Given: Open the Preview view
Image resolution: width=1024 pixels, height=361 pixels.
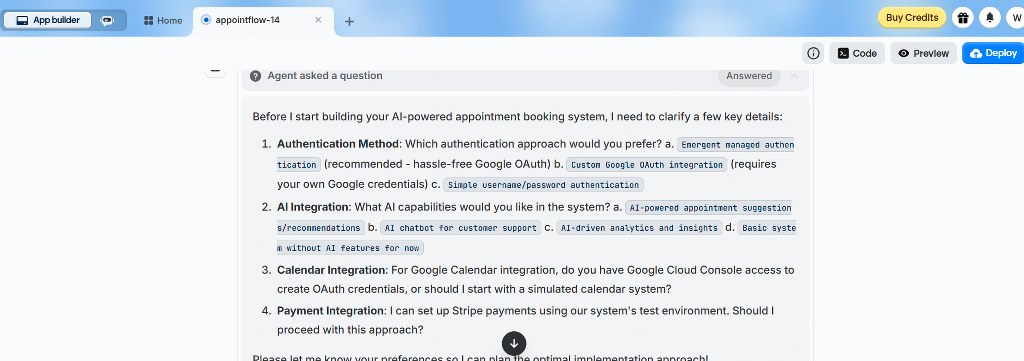Looking at the screenshot, I should click(x=923, y=54).
